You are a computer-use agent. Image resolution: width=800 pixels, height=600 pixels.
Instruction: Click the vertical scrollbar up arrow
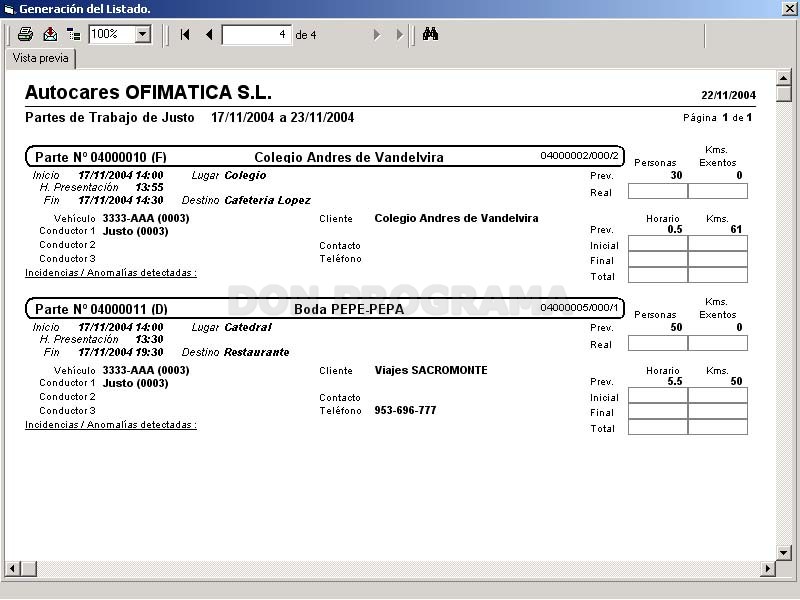tap(784, 78)
